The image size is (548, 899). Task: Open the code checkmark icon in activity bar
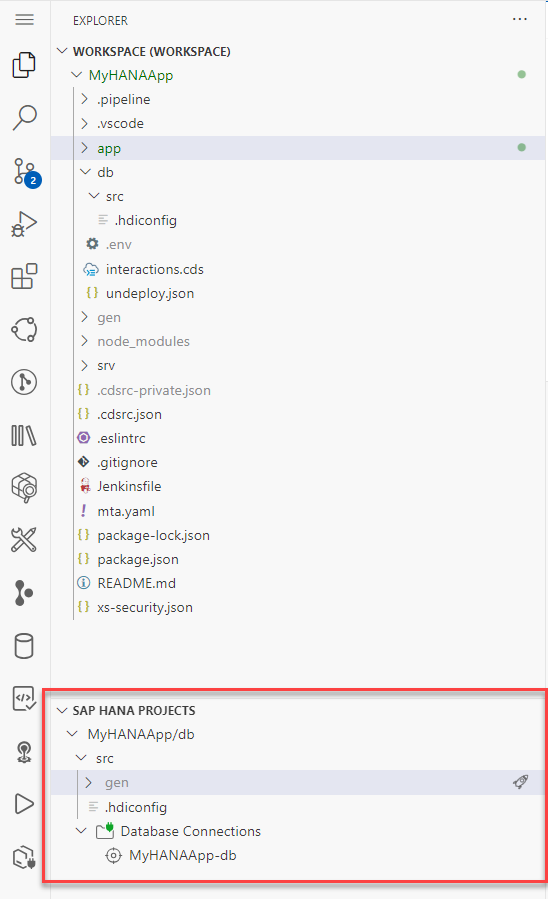24,698
